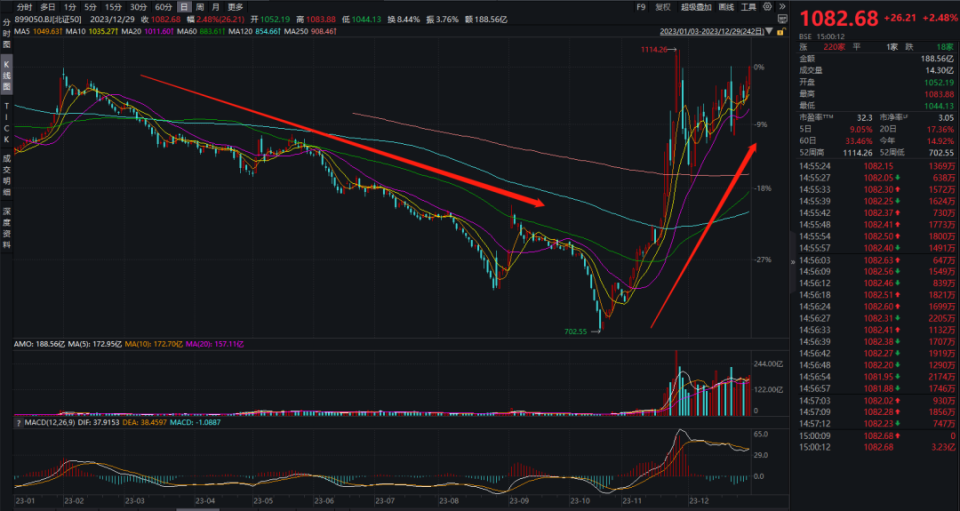Select the 1分 one-minute period
Image resolution: width=960 pixels, height=511 pixels.
[x=70, y=7]
